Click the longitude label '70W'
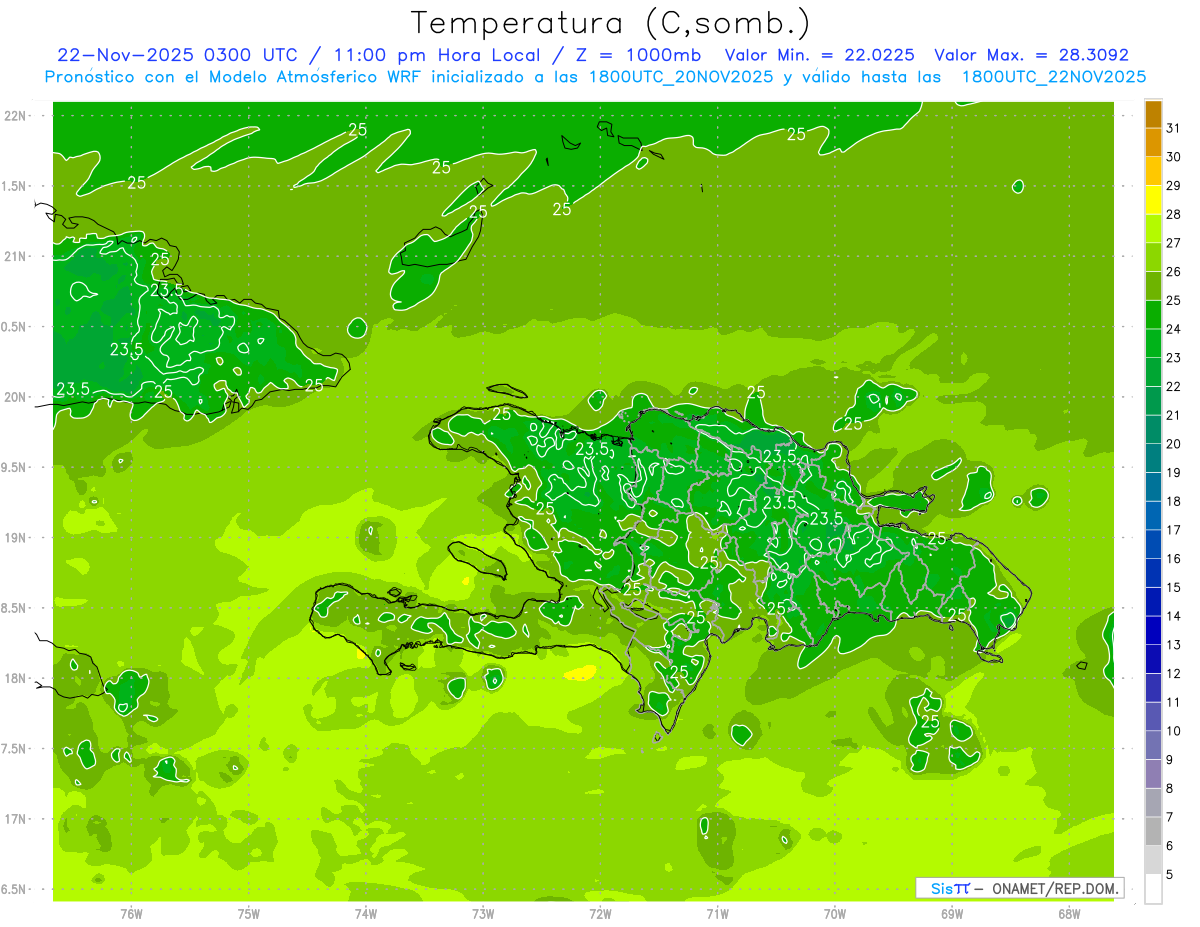This screenshot has height=927, width=1200. [x=835, y=913]
